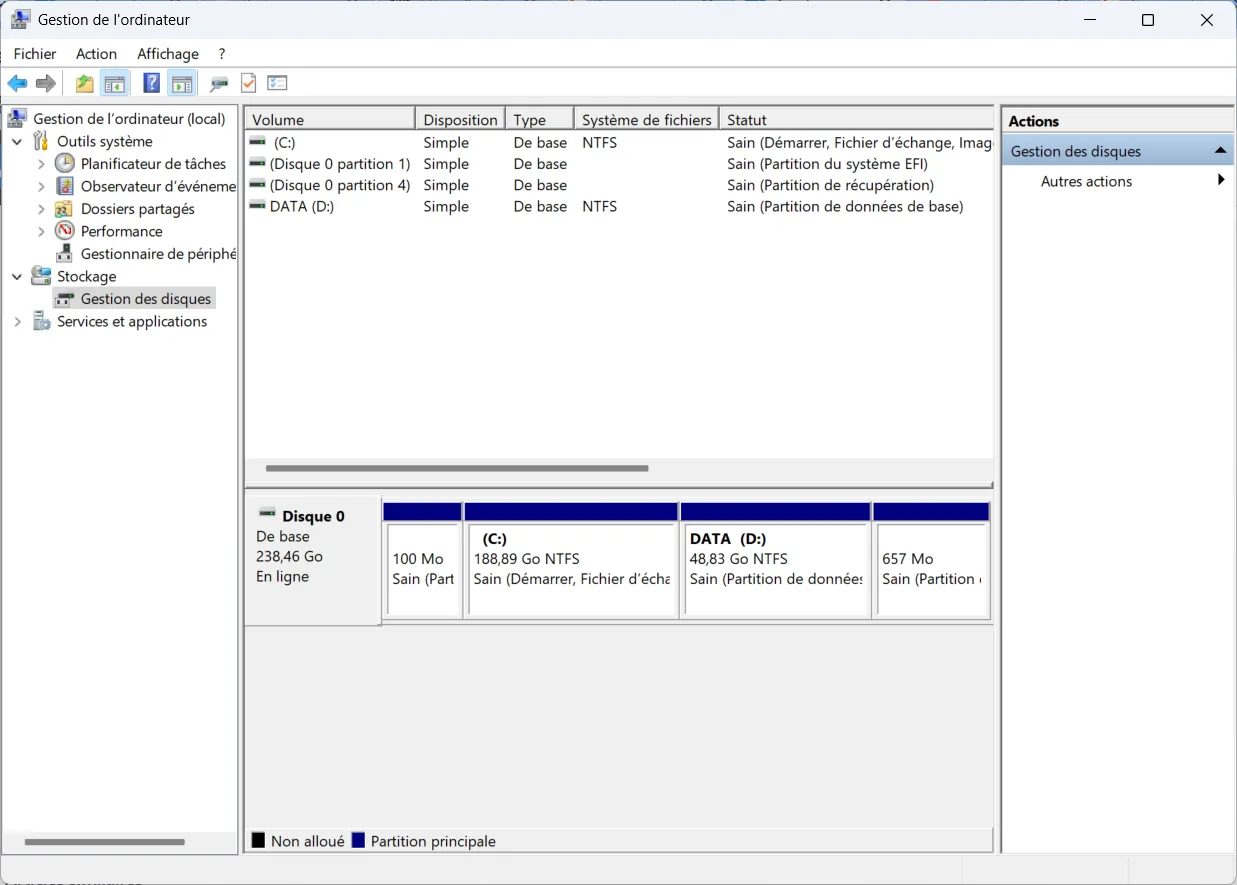The image size is (1237, 885).
Task: Click the Performance red icon
Action: pos(65,231)
